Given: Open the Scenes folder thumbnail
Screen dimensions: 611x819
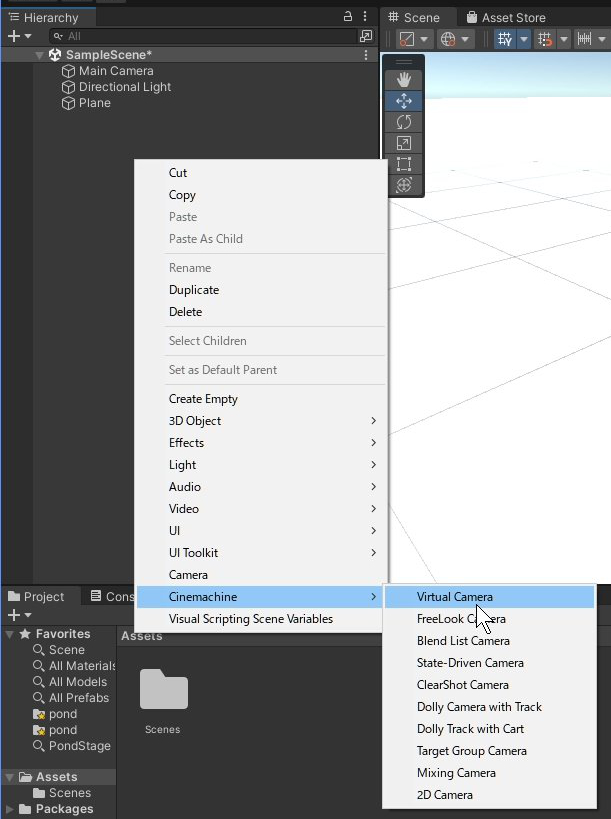Looking at the screenshot, I should (163, 689).
